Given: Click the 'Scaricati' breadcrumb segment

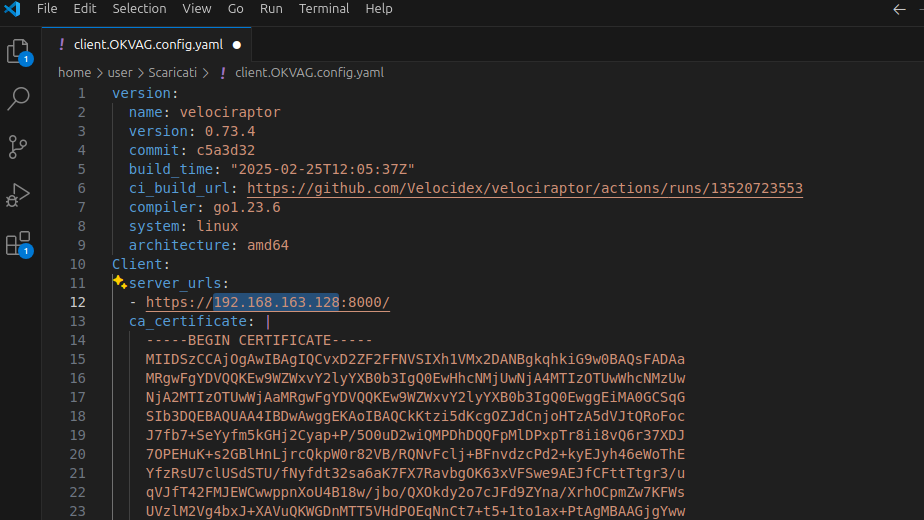Looking at the screenshot, I should [173, 73].
